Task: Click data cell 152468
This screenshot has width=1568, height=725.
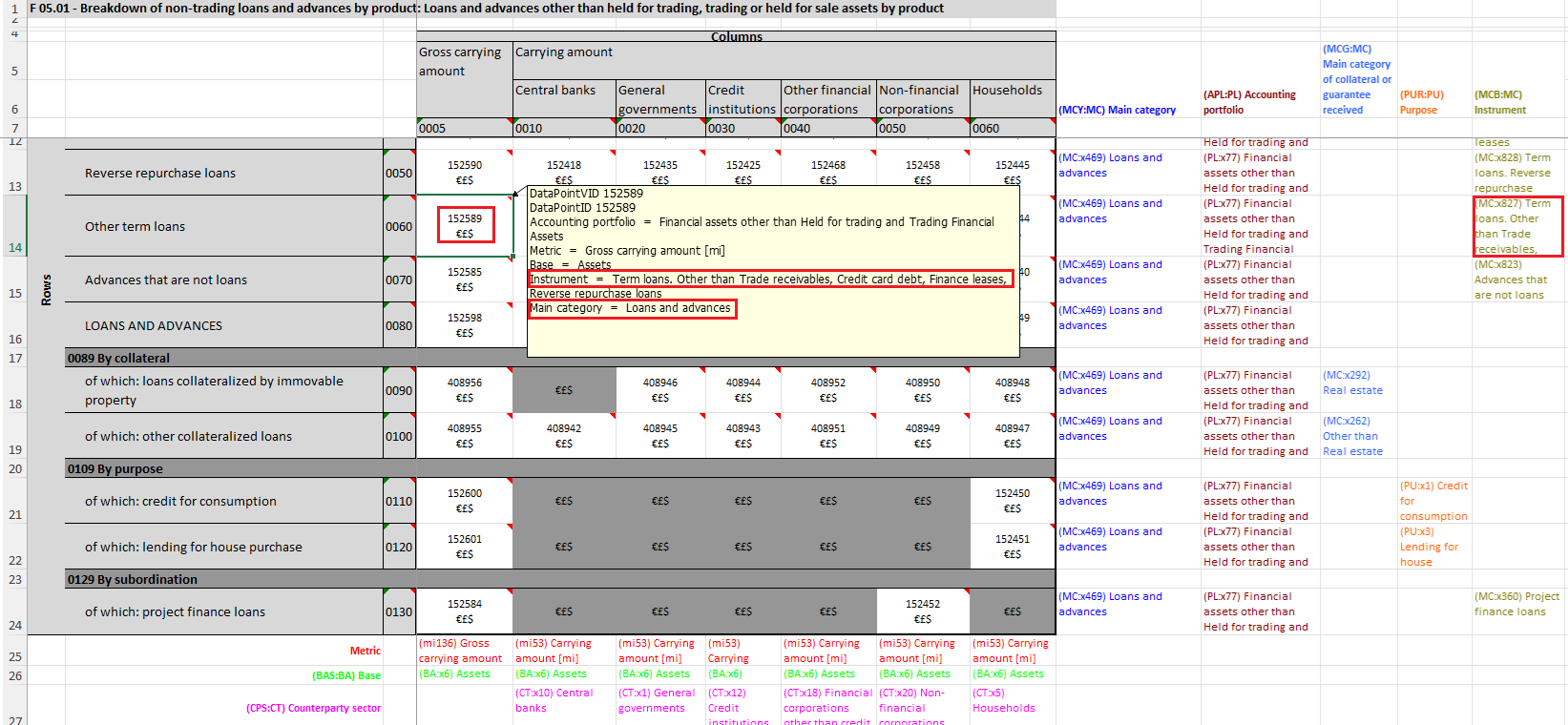Action: coord(828,169)
